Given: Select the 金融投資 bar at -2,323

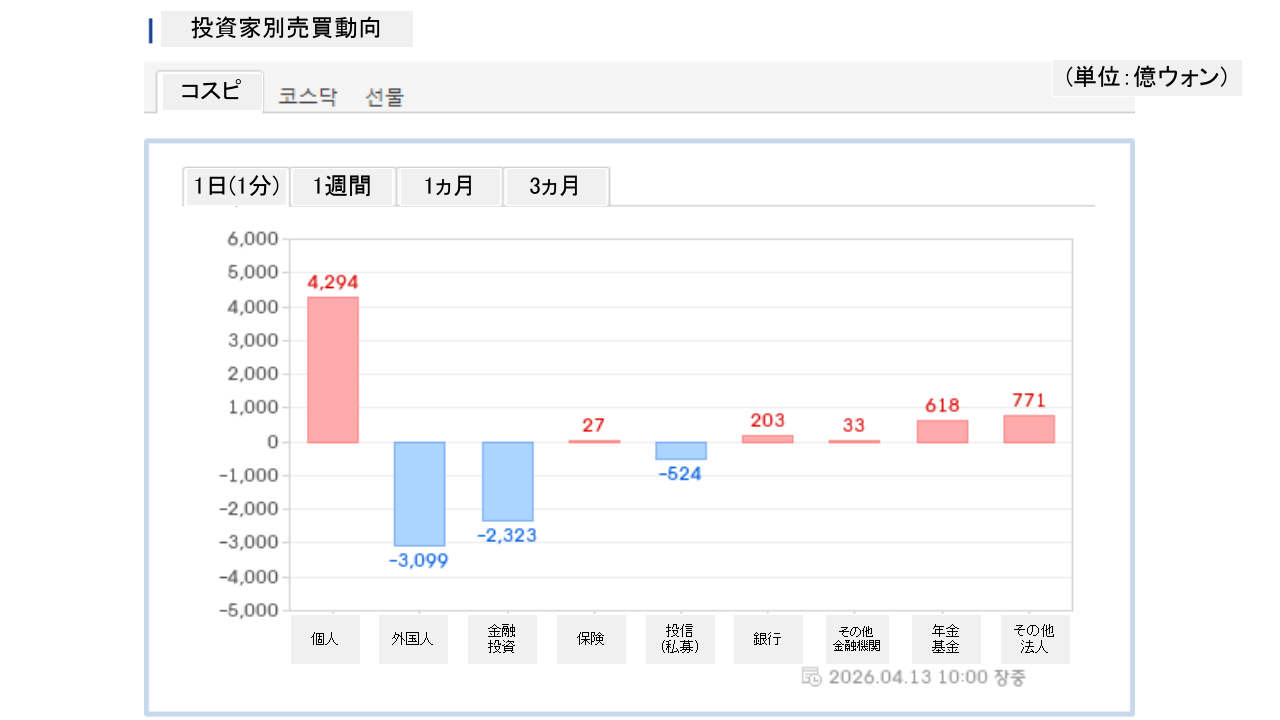Looking at the screenshot, I should point(507,481).
